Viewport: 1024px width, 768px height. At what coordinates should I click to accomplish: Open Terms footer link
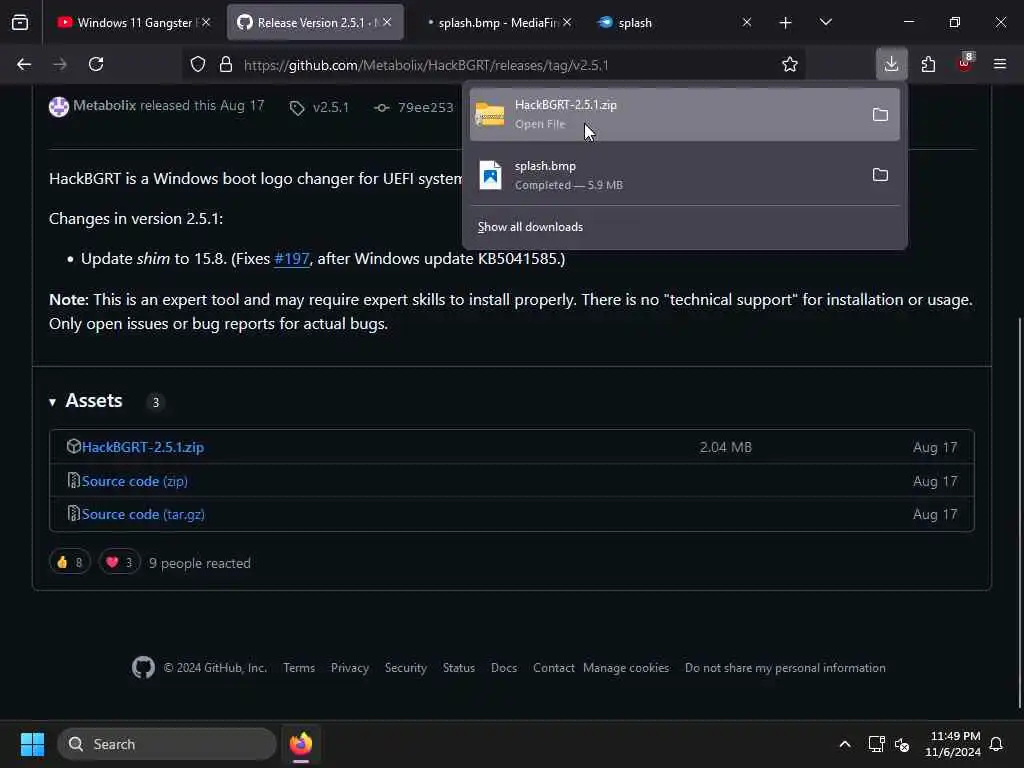pyautogui.click(x=299, y=668)
